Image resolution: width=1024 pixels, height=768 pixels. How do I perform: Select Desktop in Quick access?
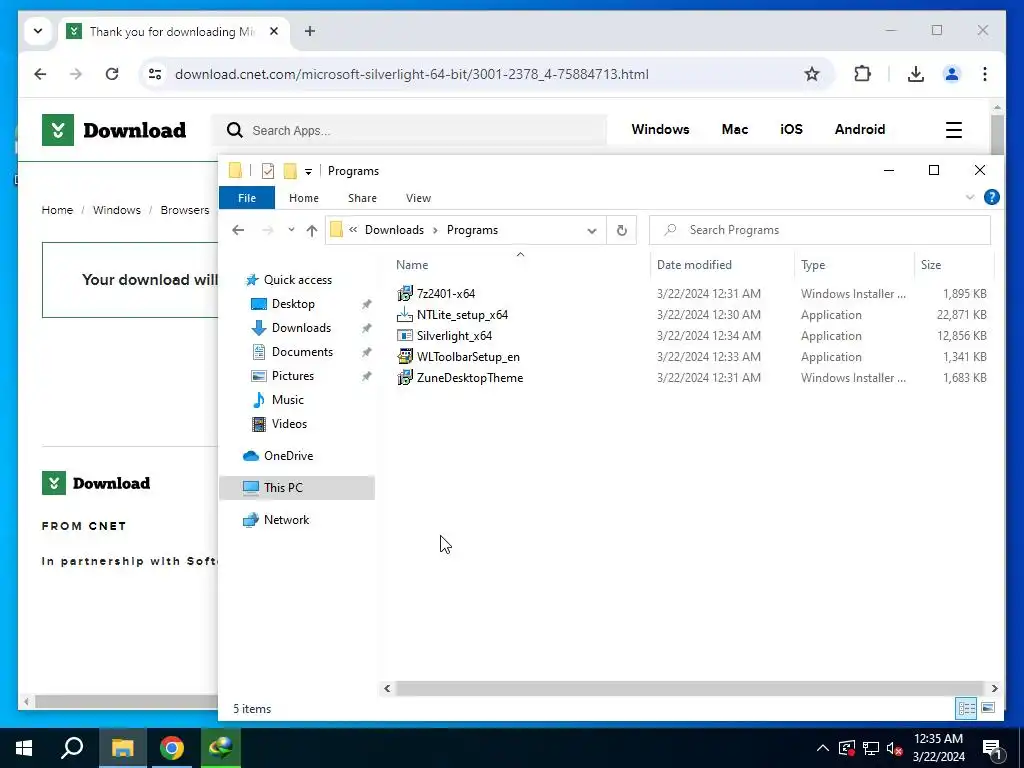293,304
